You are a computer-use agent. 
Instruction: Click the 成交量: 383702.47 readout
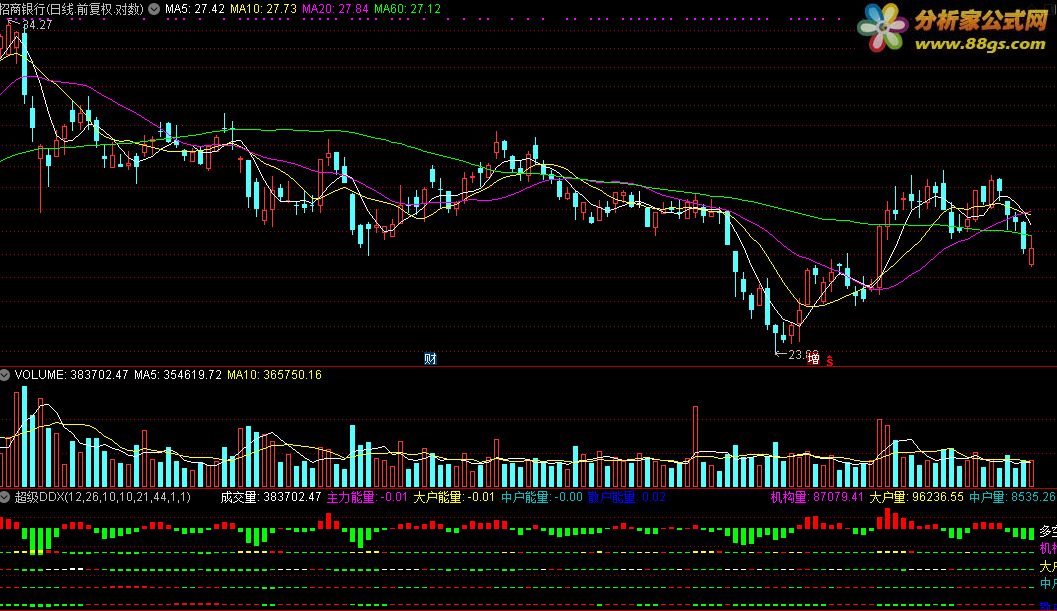[271, 497]
